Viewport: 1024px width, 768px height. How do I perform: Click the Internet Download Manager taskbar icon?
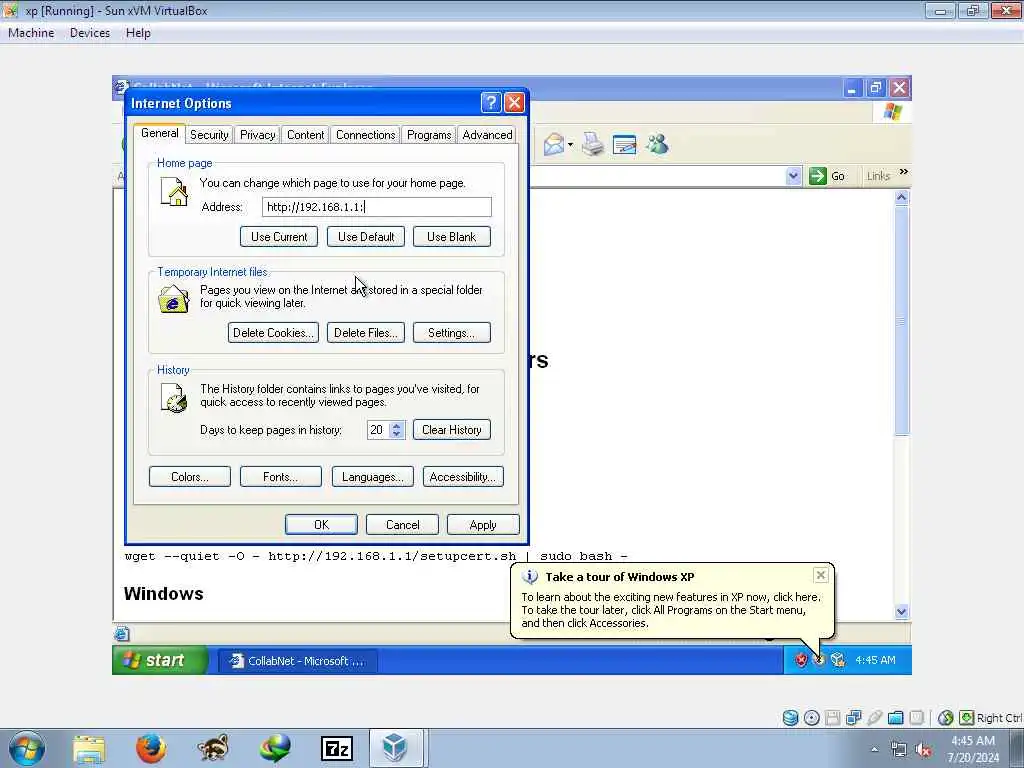pyautogui.click(x=275, y=748)
